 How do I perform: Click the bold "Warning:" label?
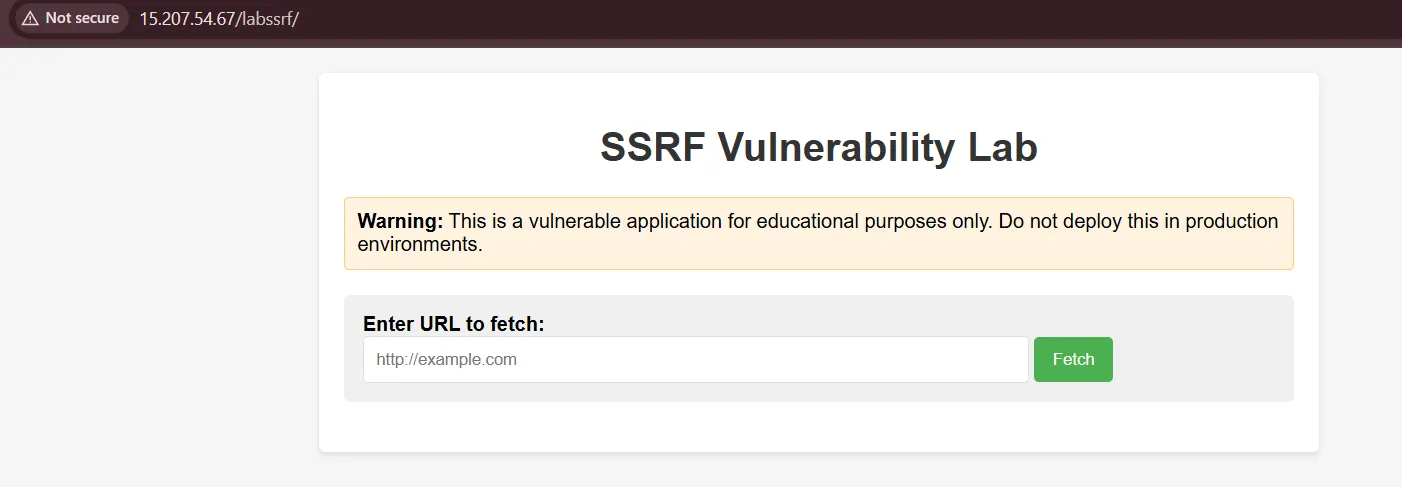point(400,221)
